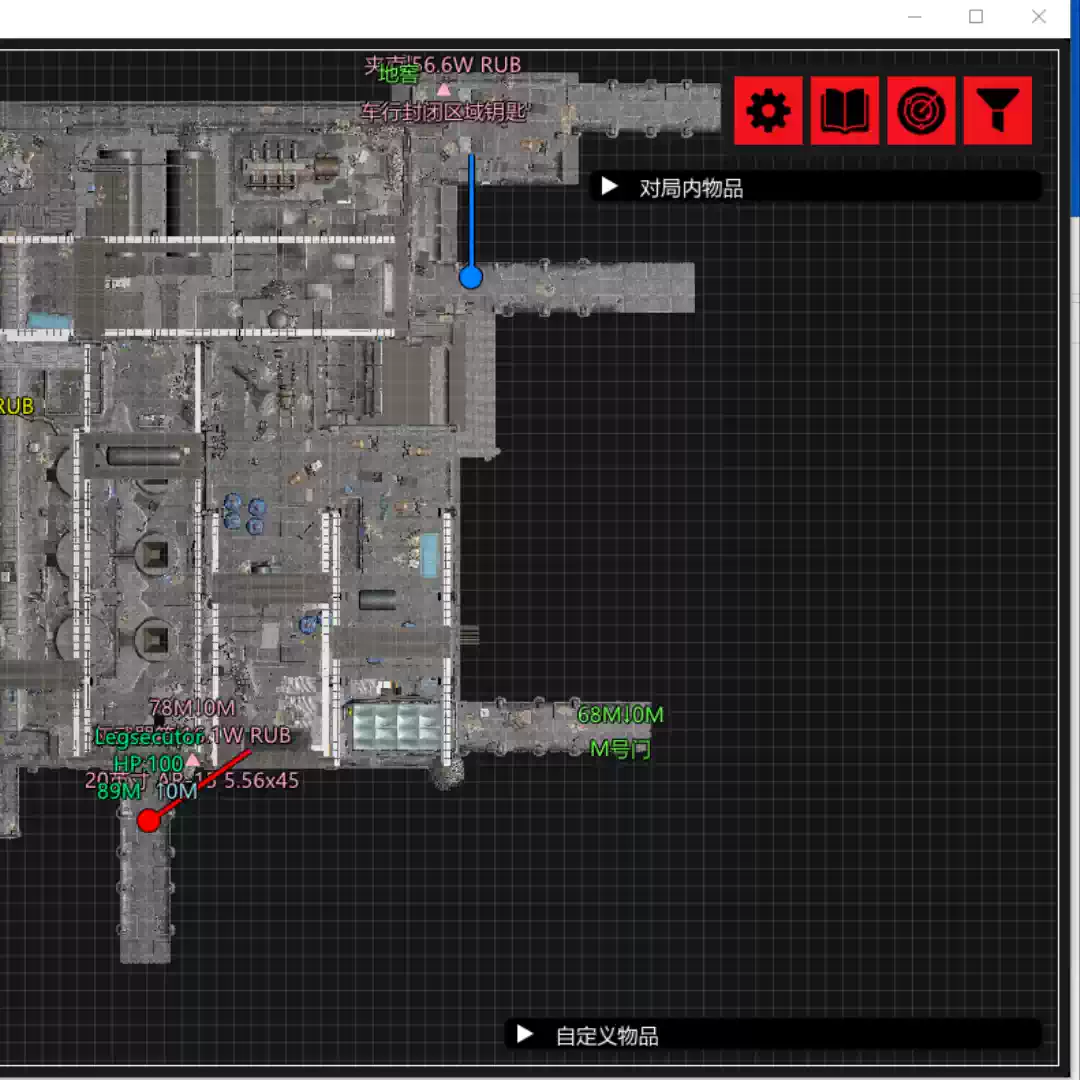Image resolution: width=1080 pixels, height=1080 pixels.
Task: Open the settings gear icon
Action: click(x=768, y=110)
